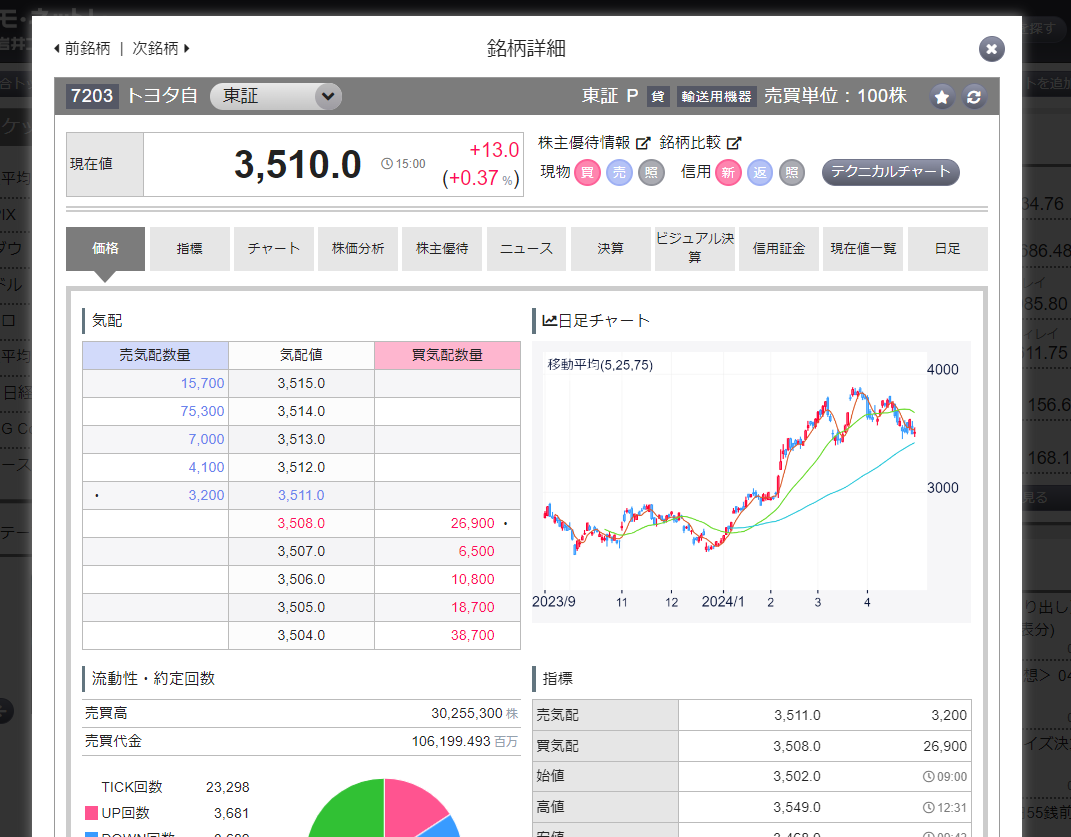Click bid price 3,506.0
Image resolution: width=1071 pixels, height=837 pixels.
tap(301, 579)
